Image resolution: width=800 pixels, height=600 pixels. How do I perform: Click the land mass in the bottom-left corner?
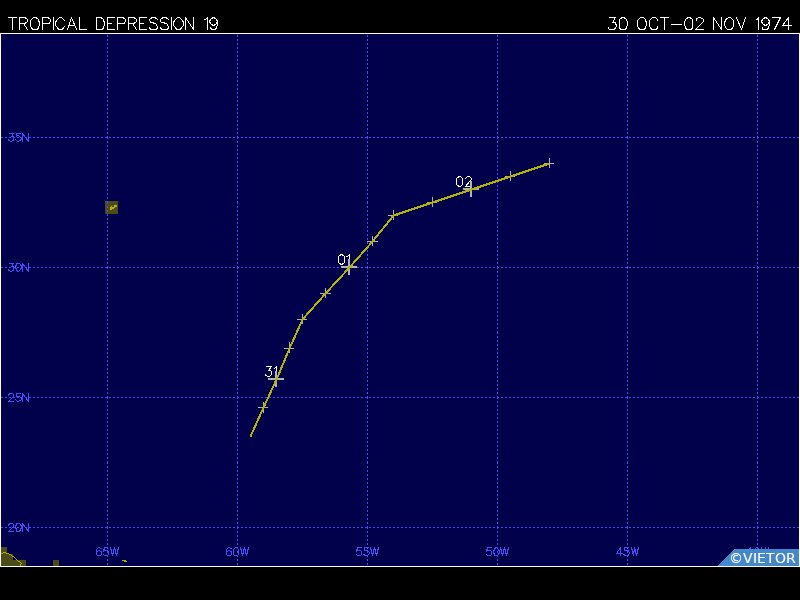point(11,558)
